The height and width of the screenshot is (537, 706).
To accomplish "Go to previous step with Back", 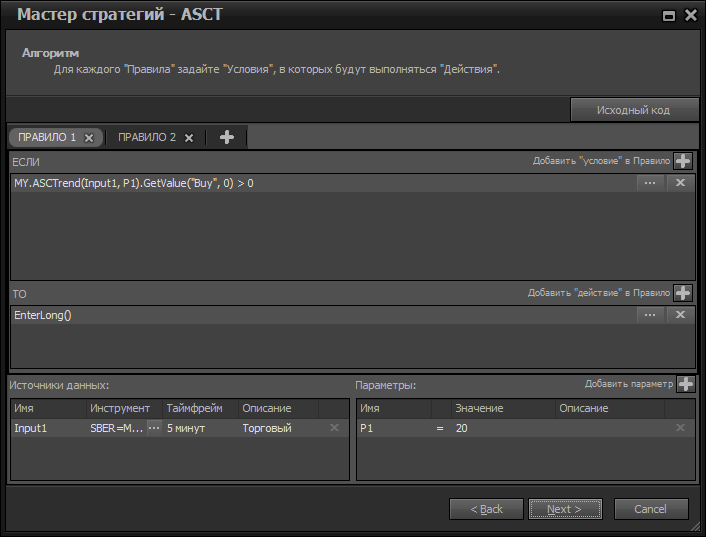I will tap(487, 509).
